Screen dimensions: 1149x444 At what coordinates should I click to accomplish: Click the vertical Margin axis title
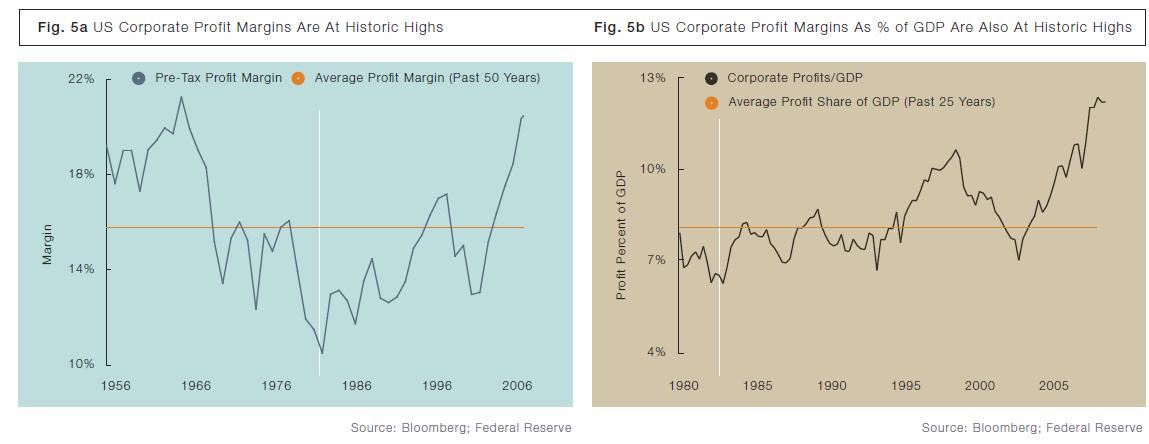click(47, 244)
